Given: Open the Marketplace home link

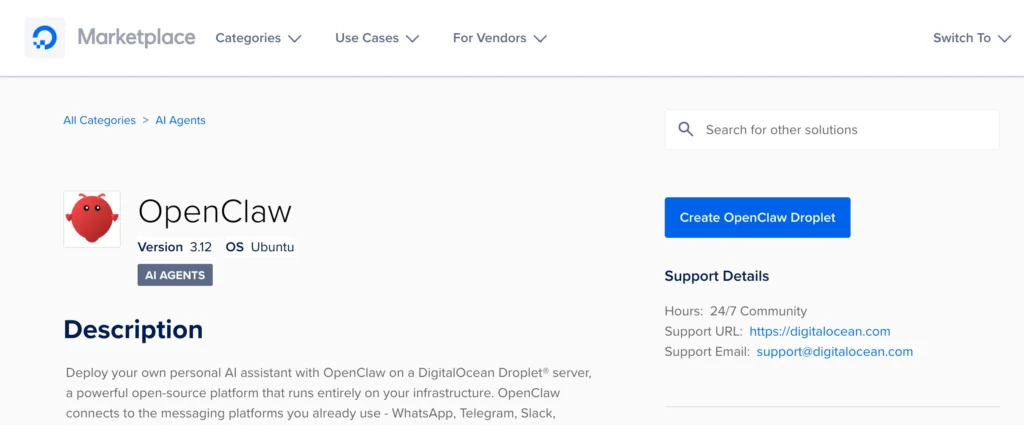Looking at the screenshot, I should point(136,37).
